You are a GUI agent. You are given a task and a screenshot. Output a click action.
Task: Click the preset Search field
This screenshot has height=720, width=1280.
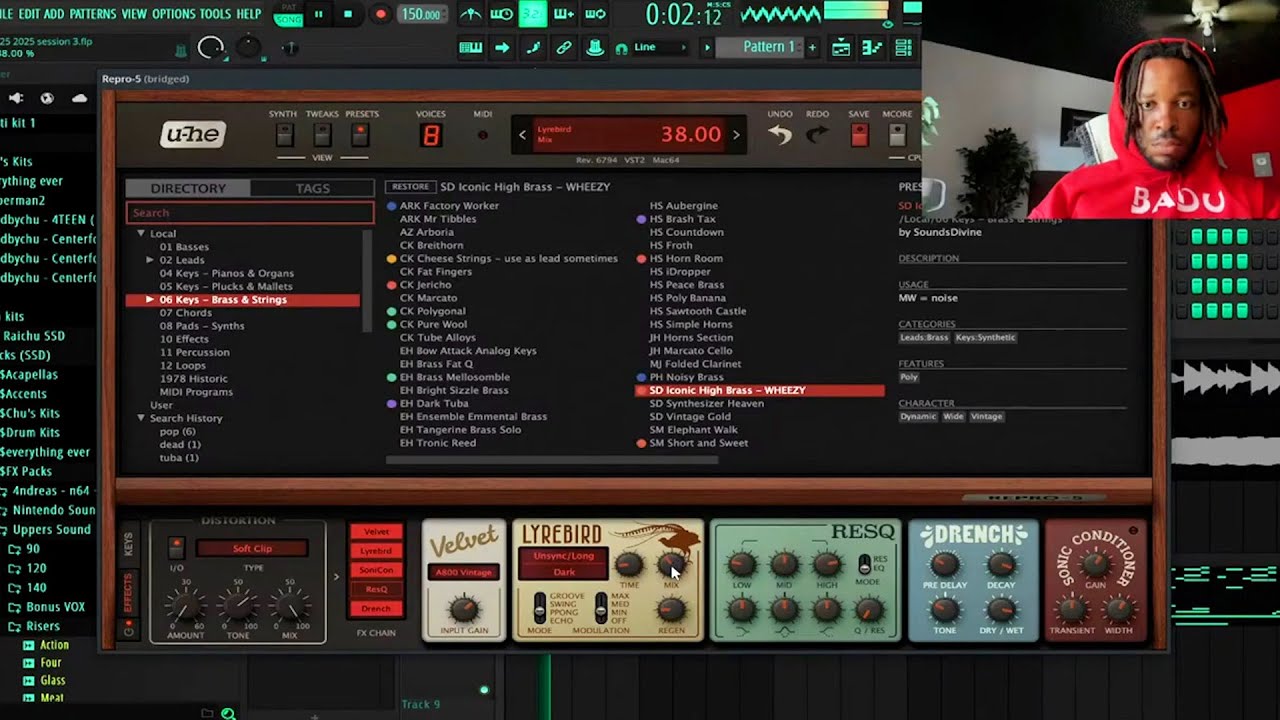tap(250, 213)
